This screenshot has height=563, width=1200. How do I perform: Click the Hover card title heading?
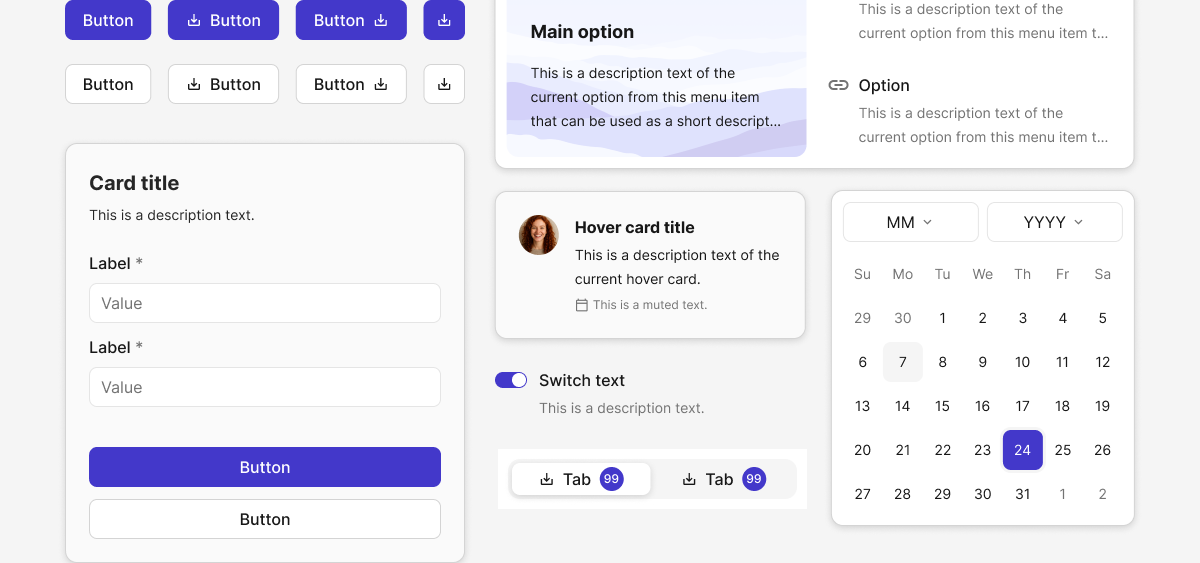click(x=634, y=227)
